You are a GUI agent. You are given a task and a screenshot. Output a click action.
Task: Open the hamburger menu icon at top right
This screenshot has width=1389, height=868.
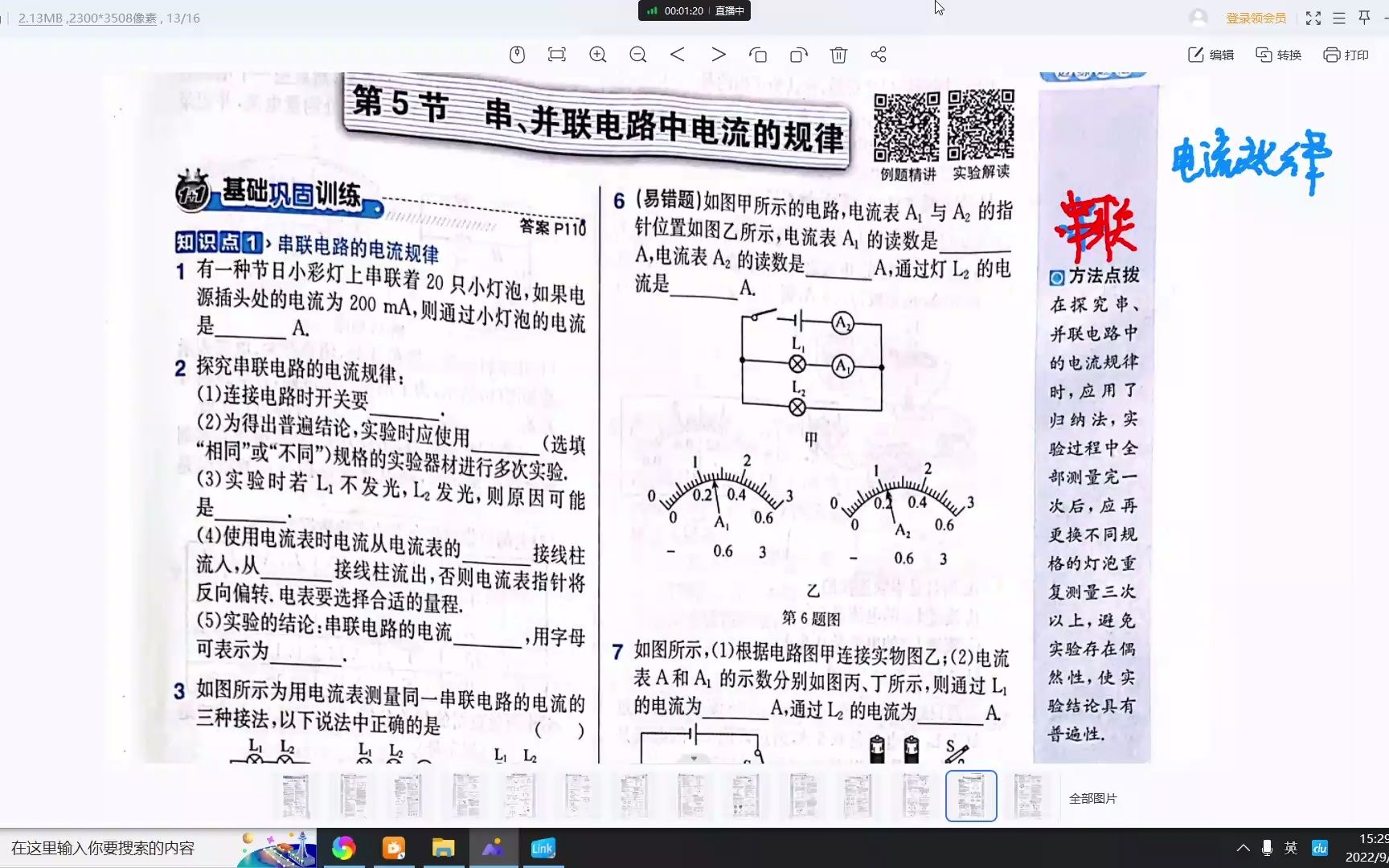coord(1339,18)
